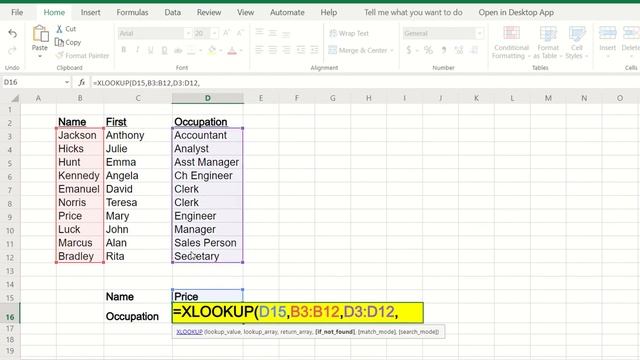Open the Automate ribbon tab
Screen dimensions: 640x360
[287, 12]
